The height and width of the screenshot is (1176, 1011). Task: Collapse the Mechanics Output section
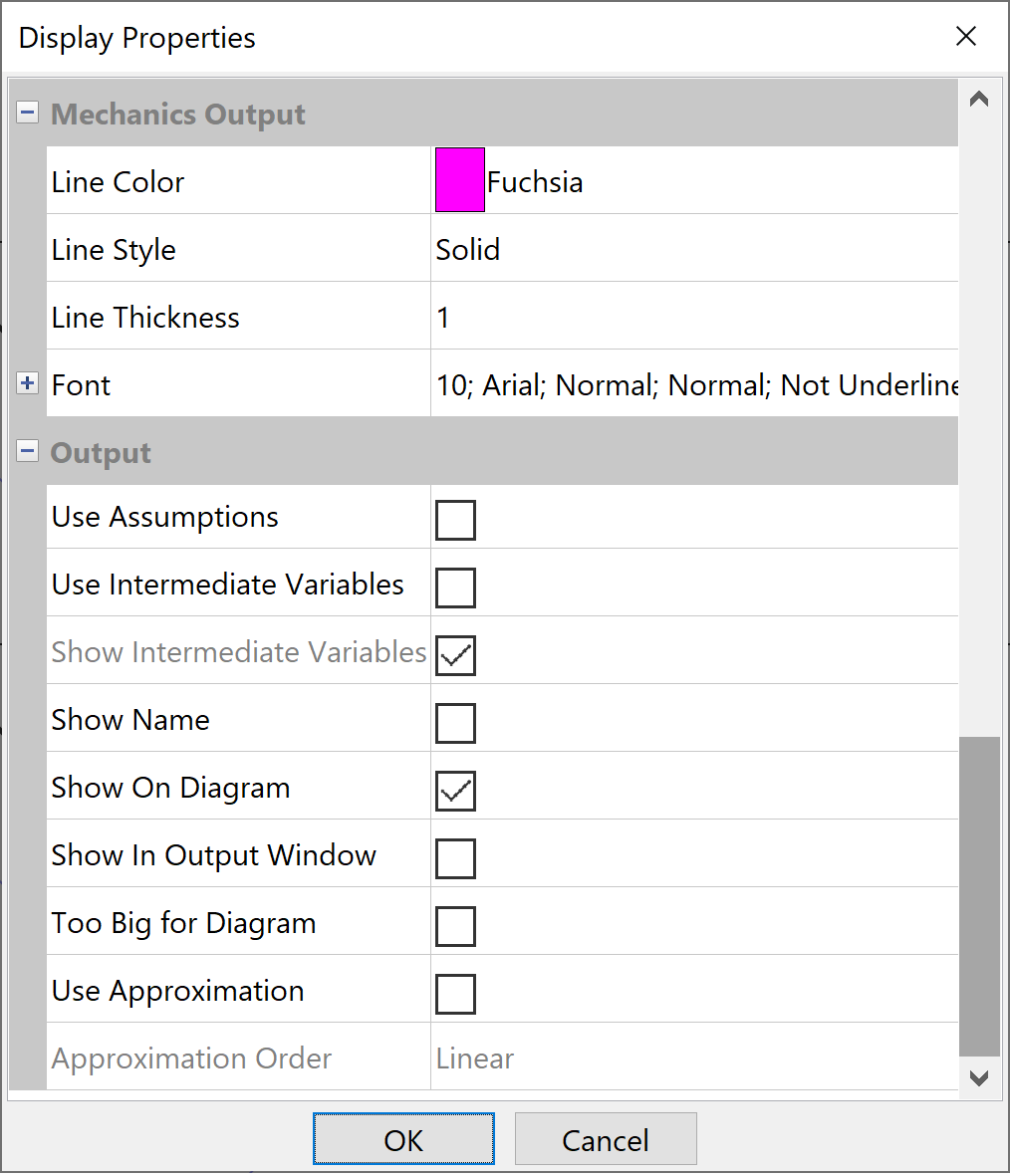28,114
